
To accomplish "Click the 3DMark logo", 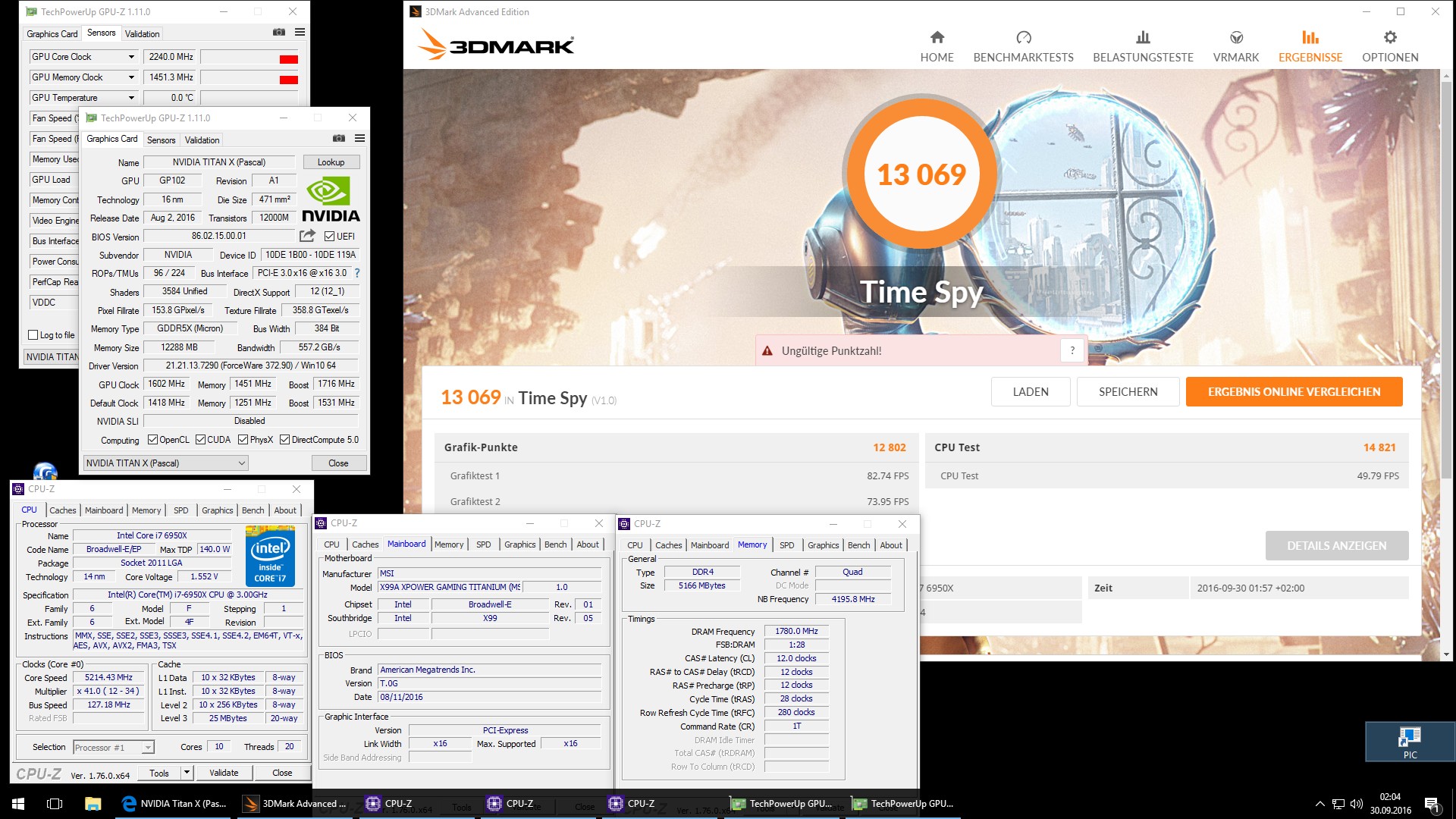I will coord(495,45).
